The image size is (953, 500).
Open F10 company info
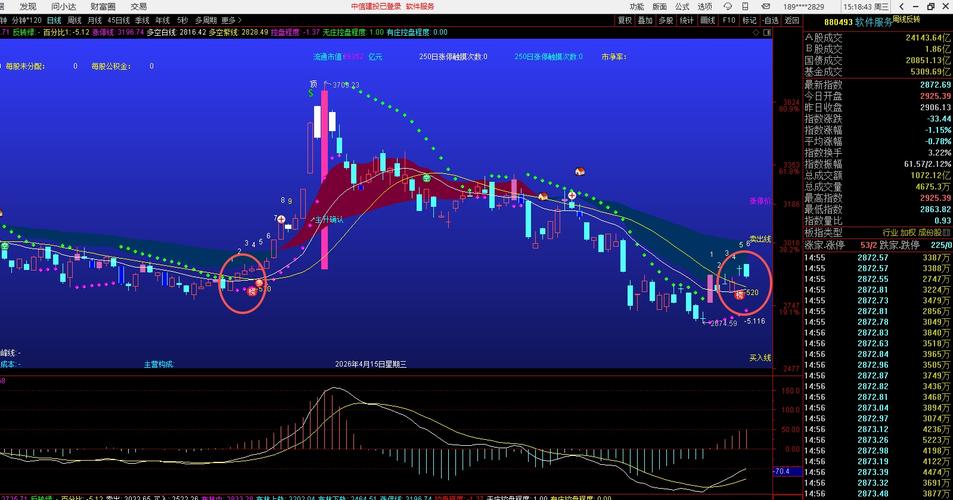pyautogui.click(x=729, y=20)
